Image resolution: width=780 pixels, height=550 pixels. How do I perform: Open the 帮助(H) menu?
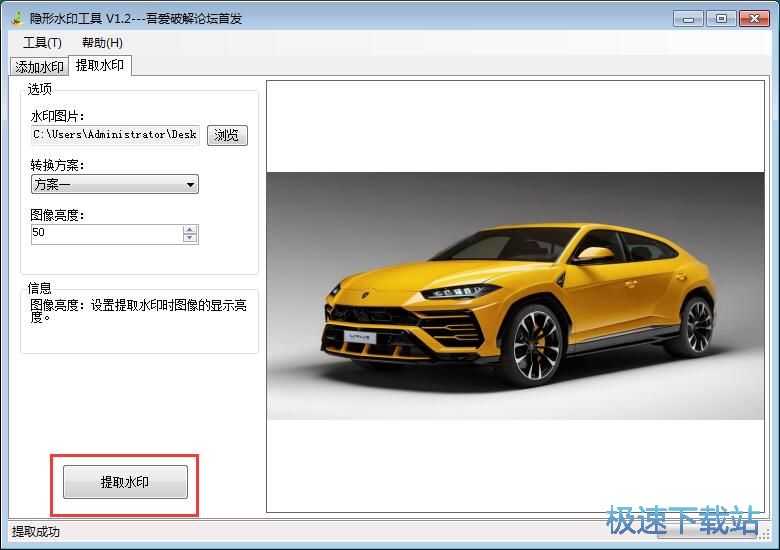click(102, 43)
